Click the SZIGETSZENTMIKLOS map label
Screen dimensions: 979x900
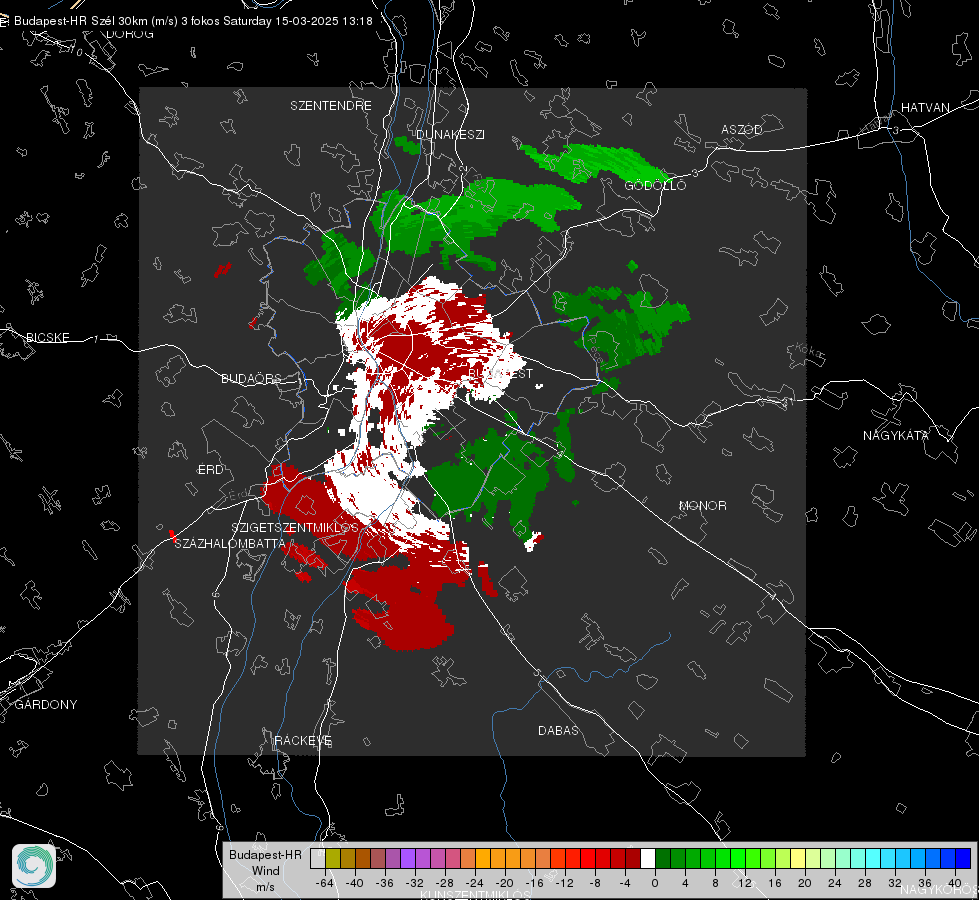[x=295, y=528]
